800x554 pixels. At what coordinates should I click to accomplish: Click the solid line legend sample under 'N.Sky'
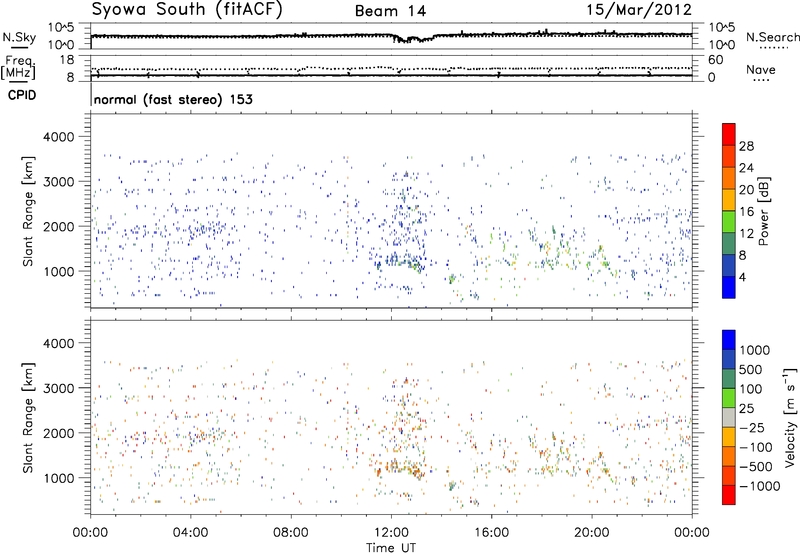point(19,47)
